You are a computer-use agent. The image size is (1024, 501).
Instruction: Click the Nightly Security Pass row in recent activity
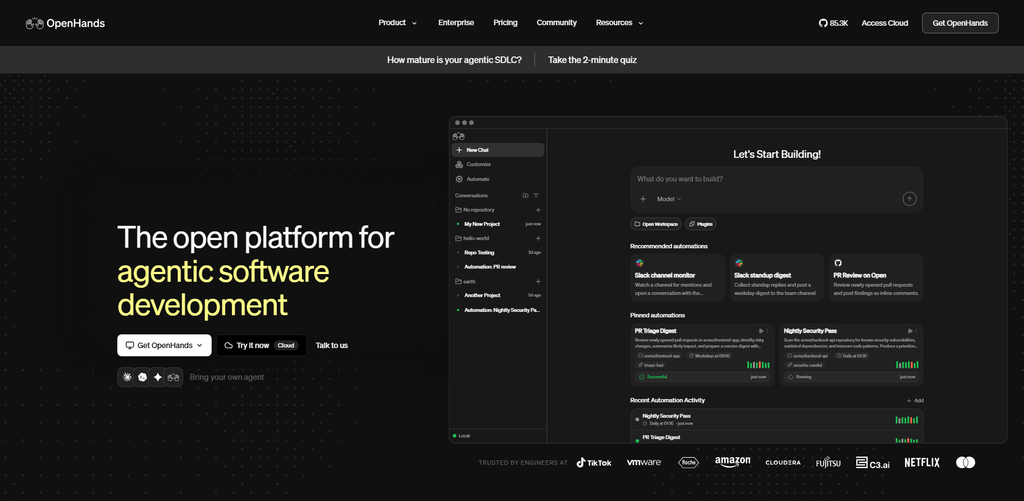[x=776, y=419]
